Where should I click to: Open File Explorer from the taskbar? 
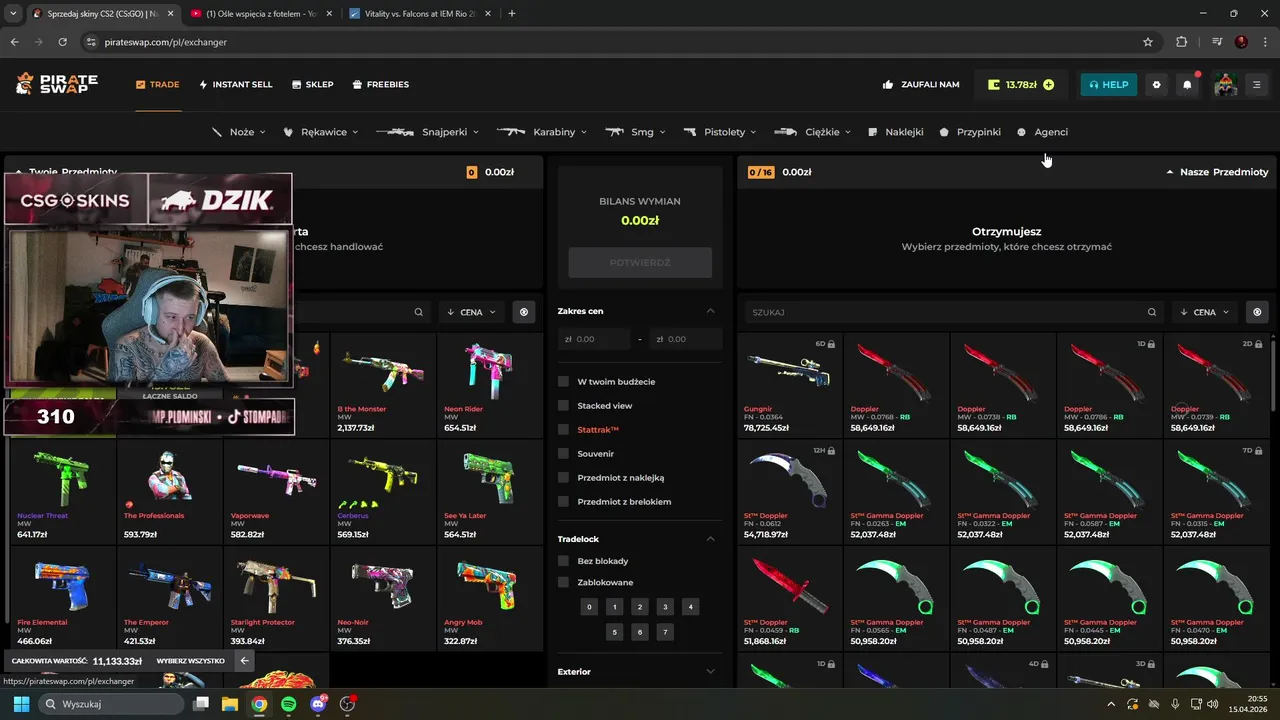click(229, 704)
